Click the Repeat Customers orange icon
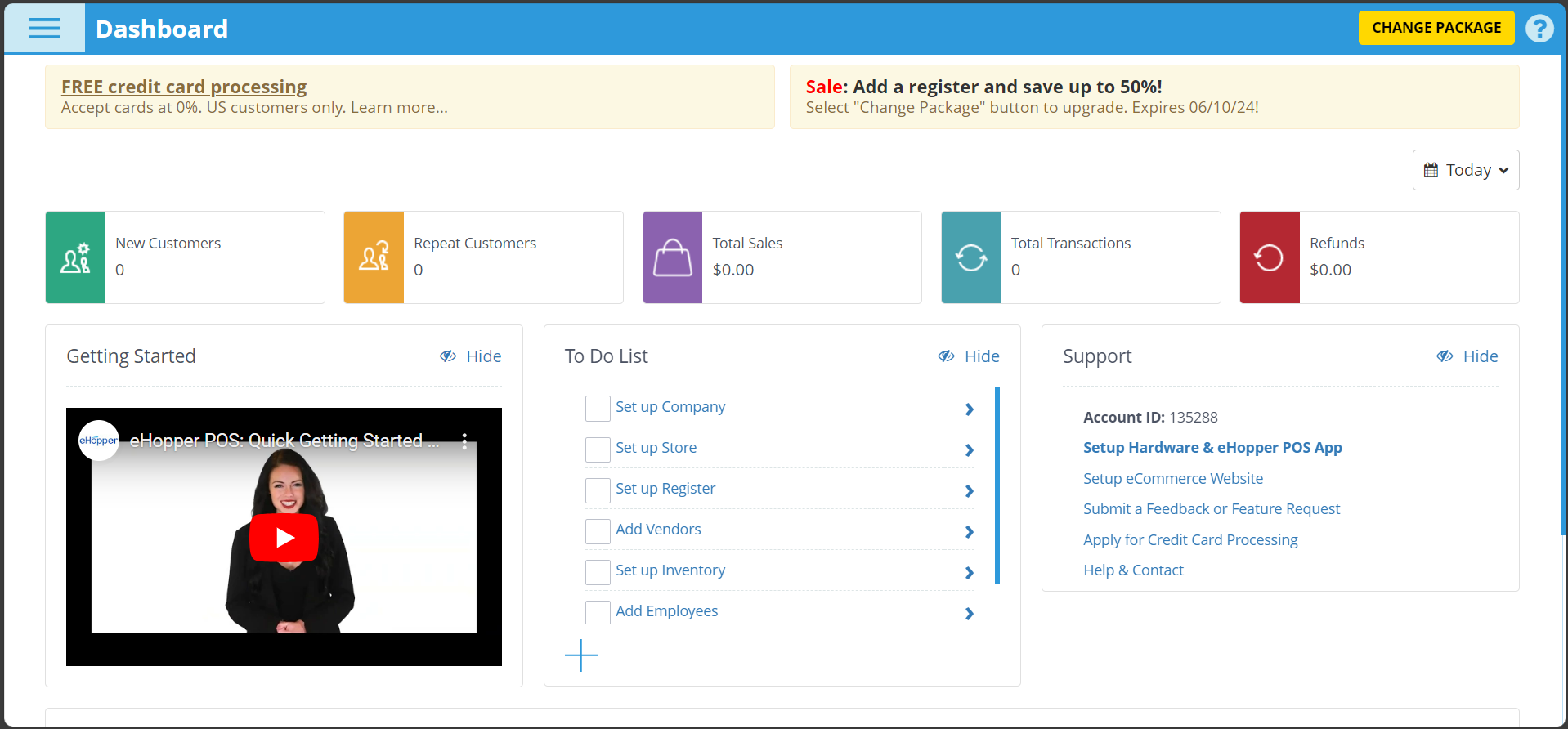Screen dimensions: 1568x729 pos(374,257)
